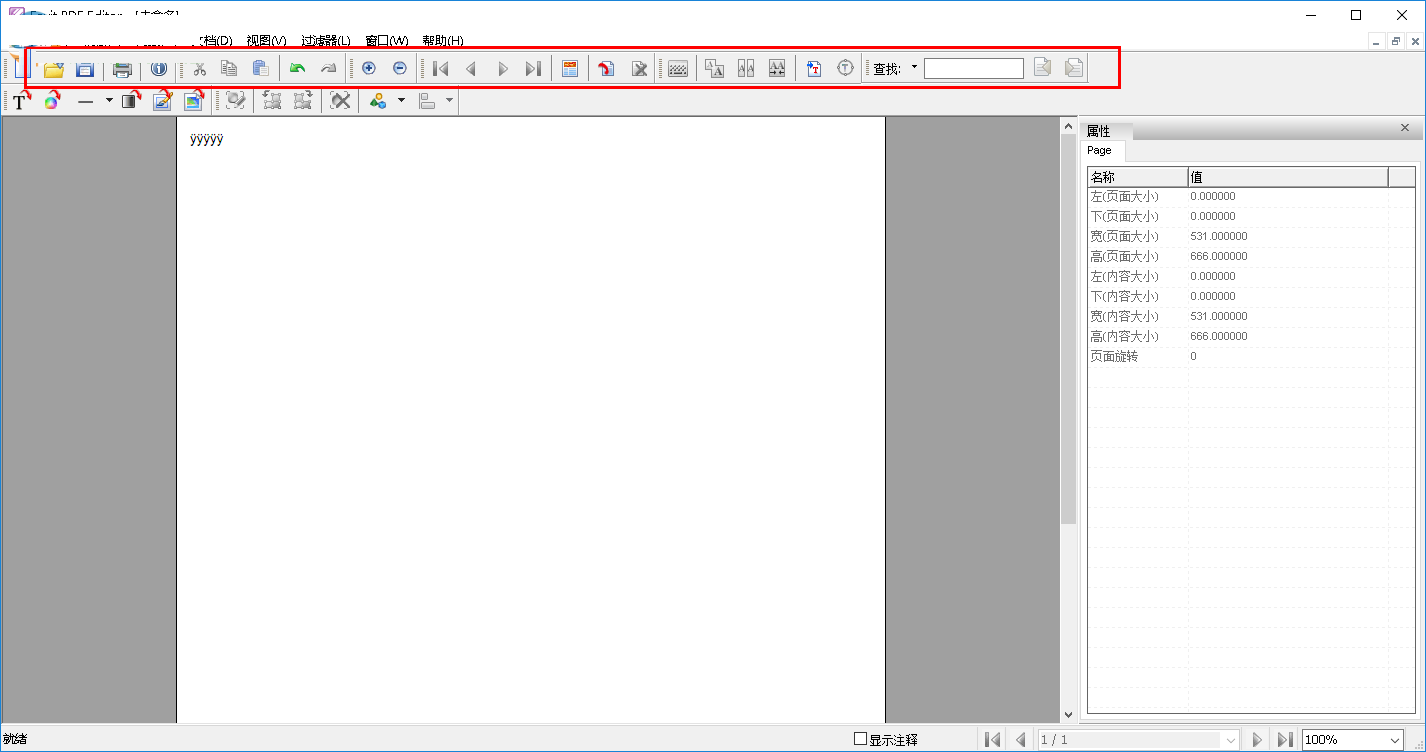Click the Save document icon

pyautogui.click(x=84, y=68)
